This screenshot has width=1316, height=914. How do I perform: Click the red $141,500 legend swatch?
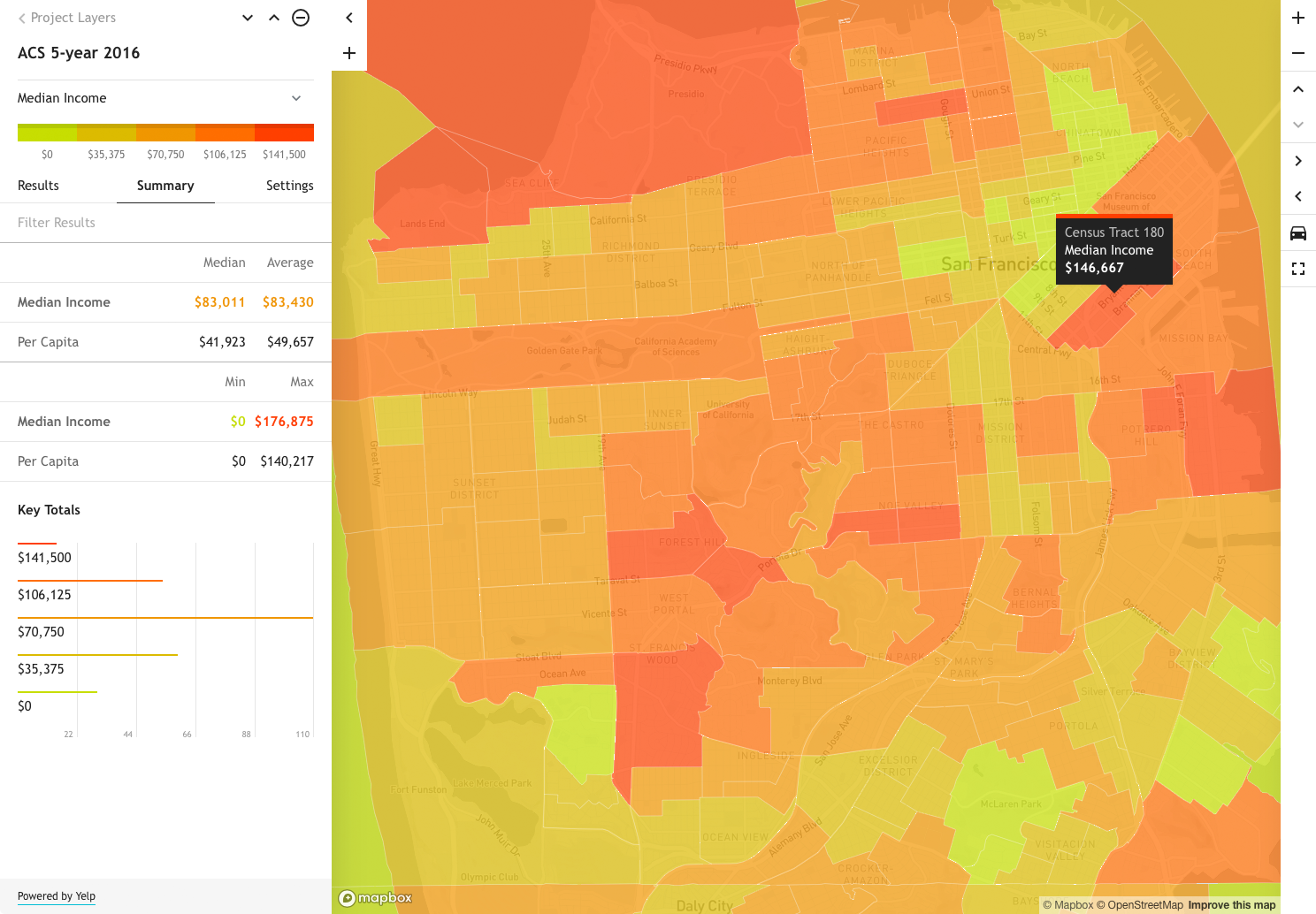click(284, 133)
